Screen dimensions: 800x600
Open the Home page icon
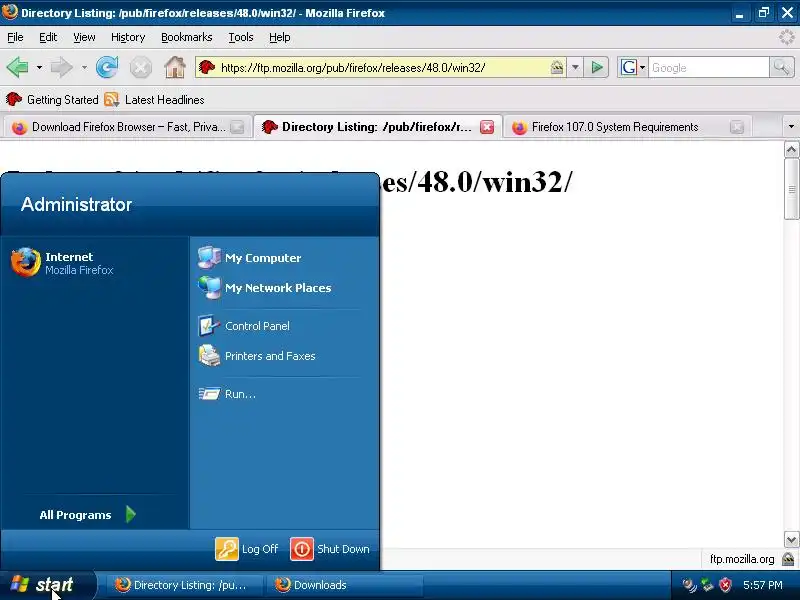[x=174, y=67]
